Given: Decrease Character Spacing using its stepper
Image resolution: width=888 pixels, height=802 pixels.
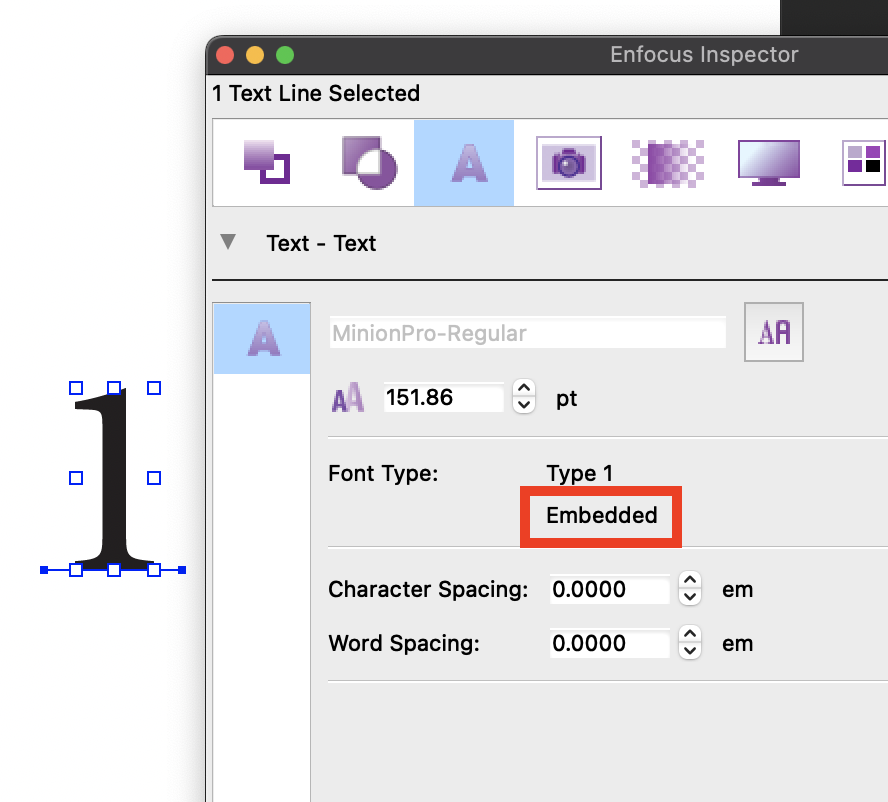Looking at the screenshot, I should tap(689, 596).
